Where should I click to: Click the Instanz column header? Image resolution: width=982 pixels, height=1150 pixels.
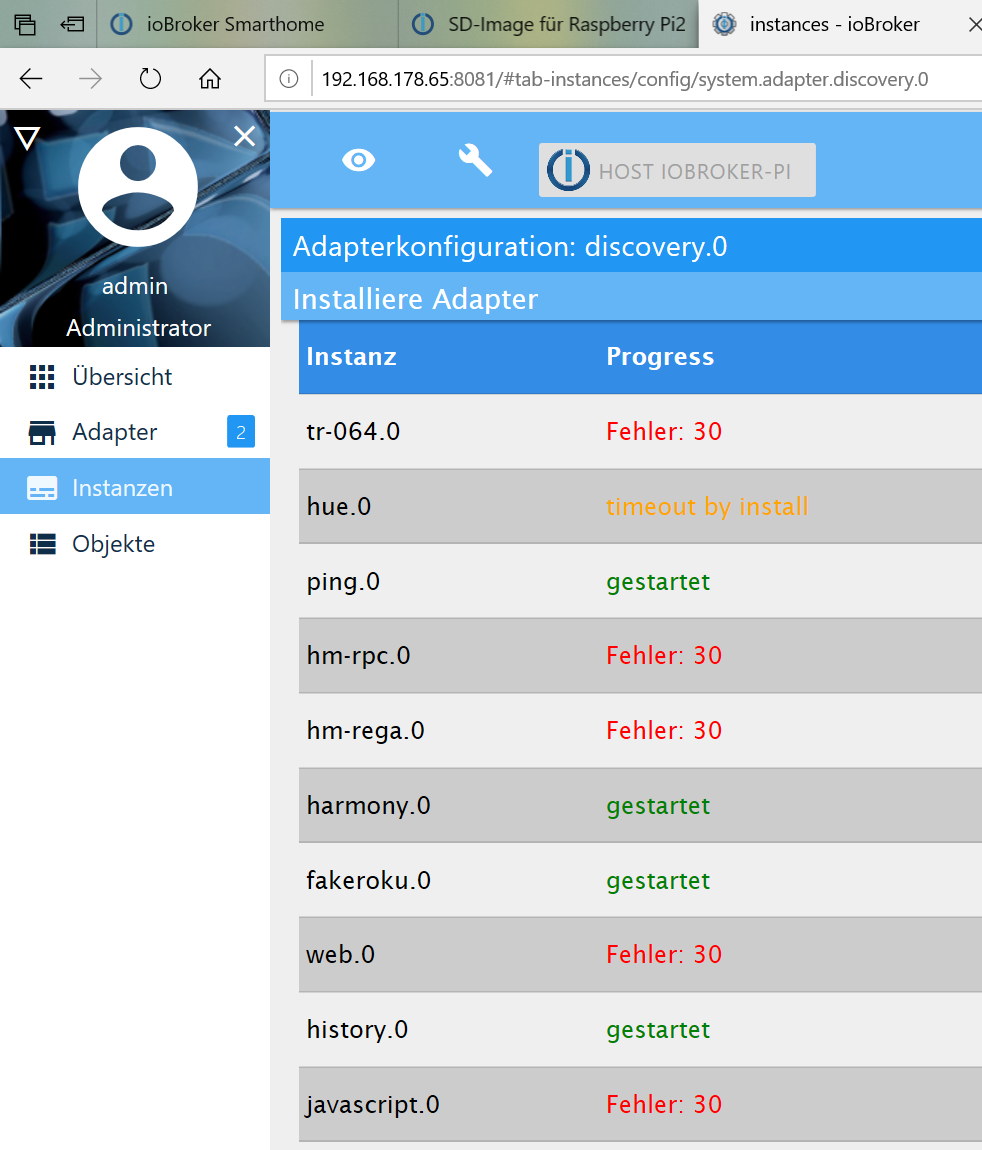click(351, 356)
